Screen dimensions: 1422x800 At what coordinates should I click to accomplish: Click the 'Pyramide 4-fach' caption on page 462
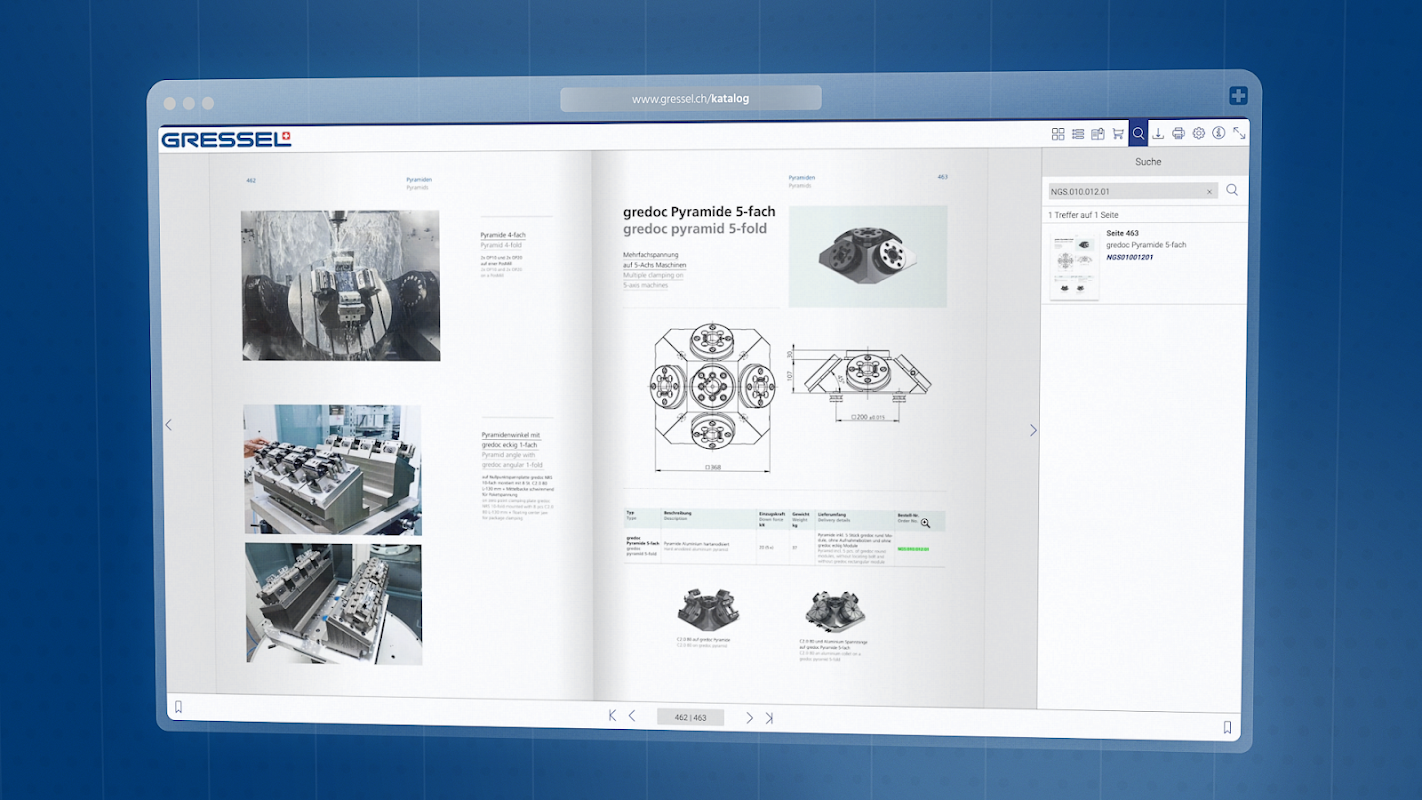click(503, 235)
